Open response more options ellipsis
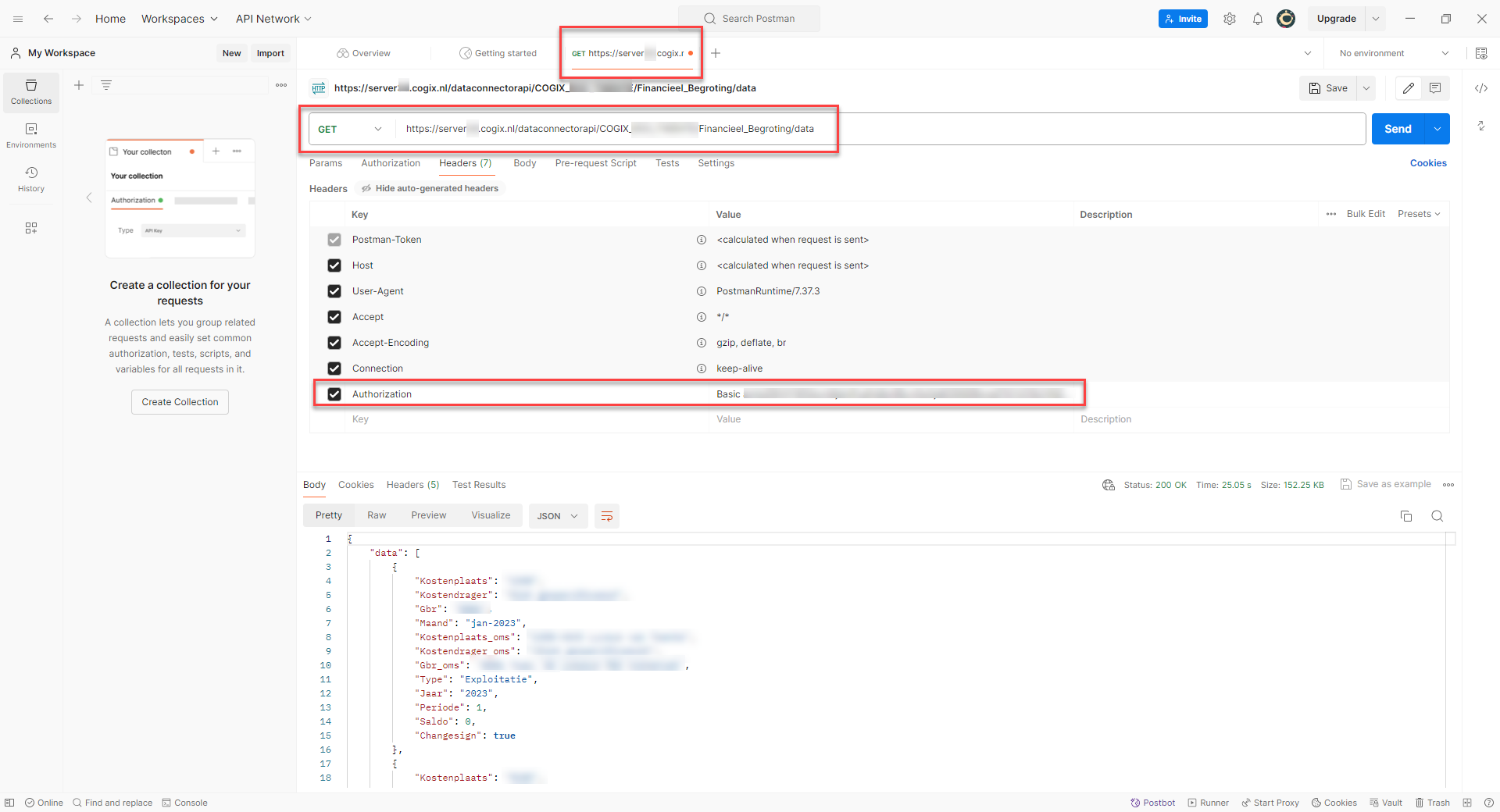This screenshot has width=1500, height=812. 1448,485
